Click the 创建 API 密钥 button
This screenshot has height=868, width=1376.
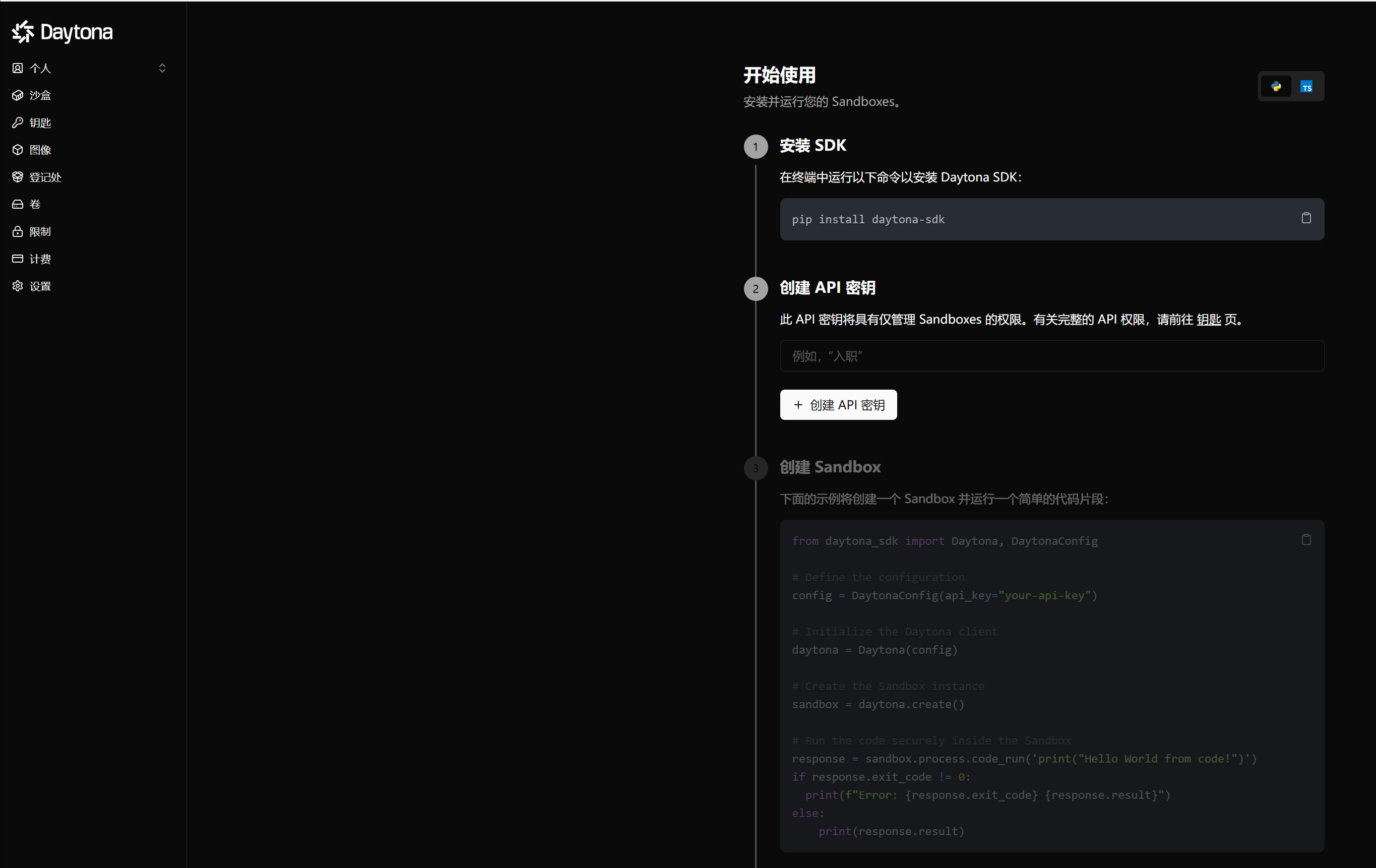[838, 405]
